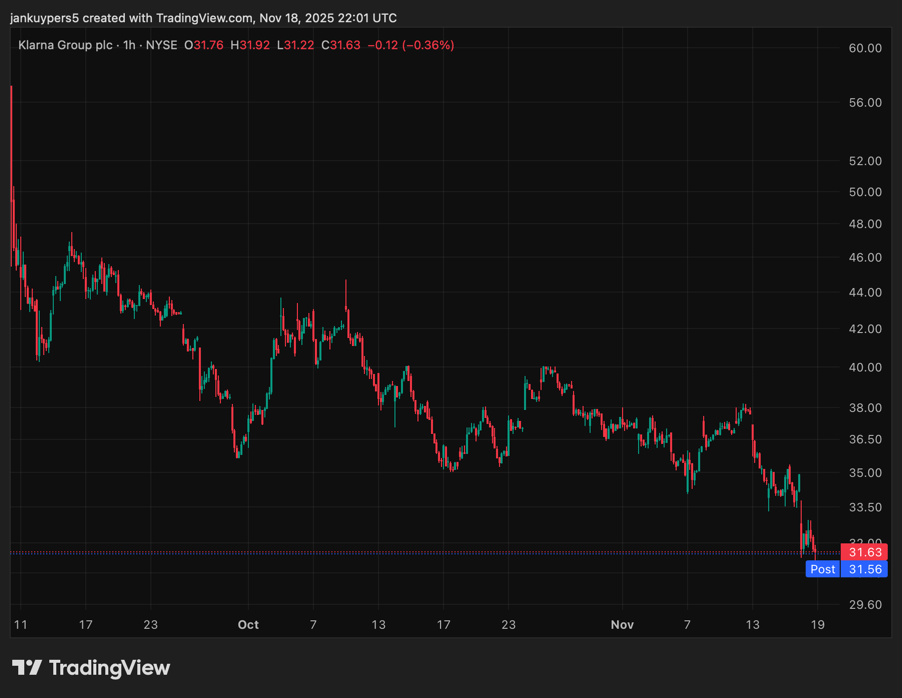
Task: Click the header text 'jankuypers5 created with TradingView.com'
Action: click(x=131, y=18)
